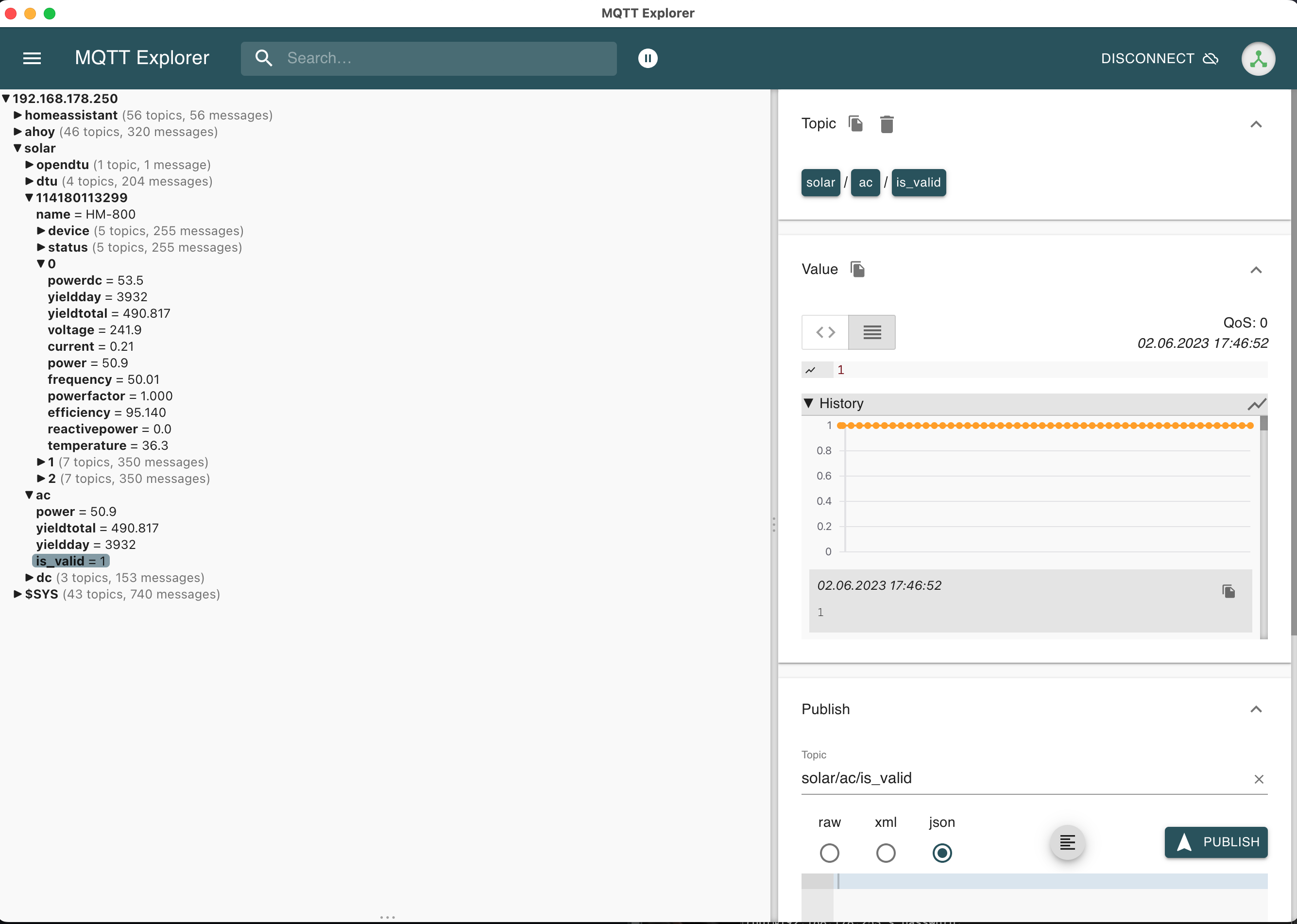Collapse the History graph section
Image resolution: width=1297 pixels, height=924 pixels.
809,403
